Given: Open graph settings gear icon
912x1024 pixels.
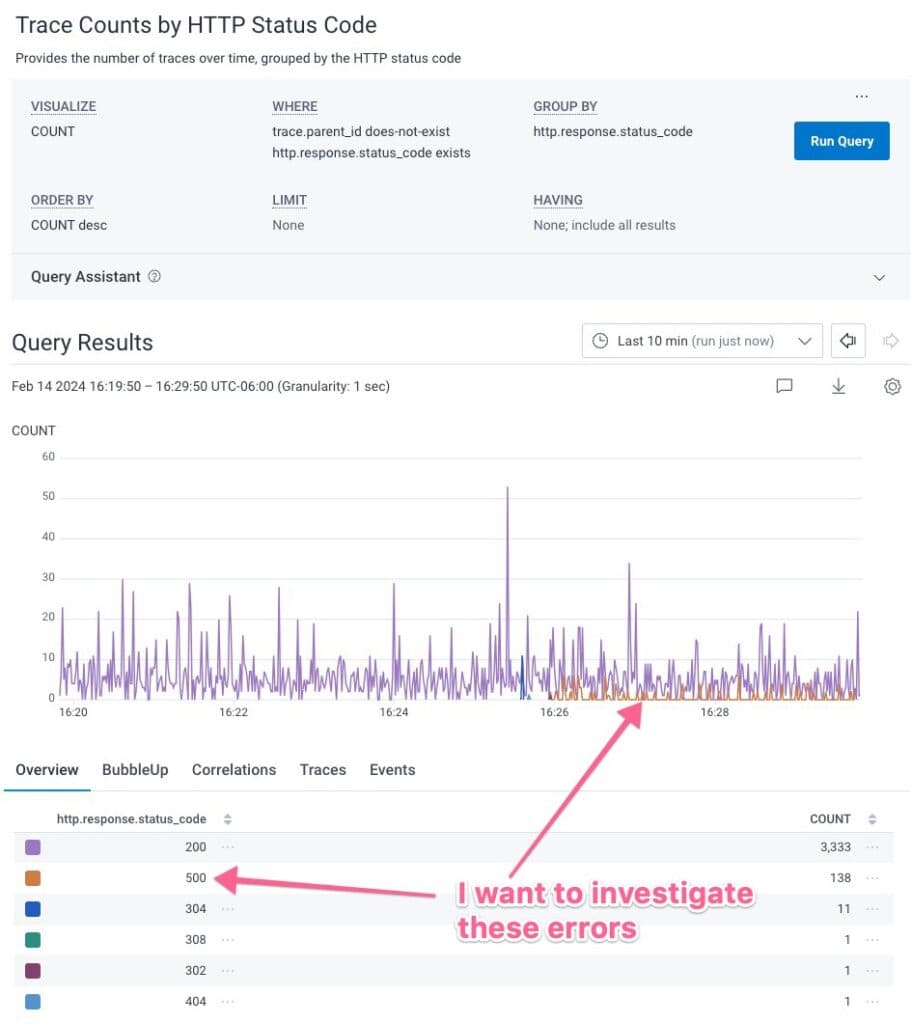Looking at the screenshot, I should [x=892, y=386].
